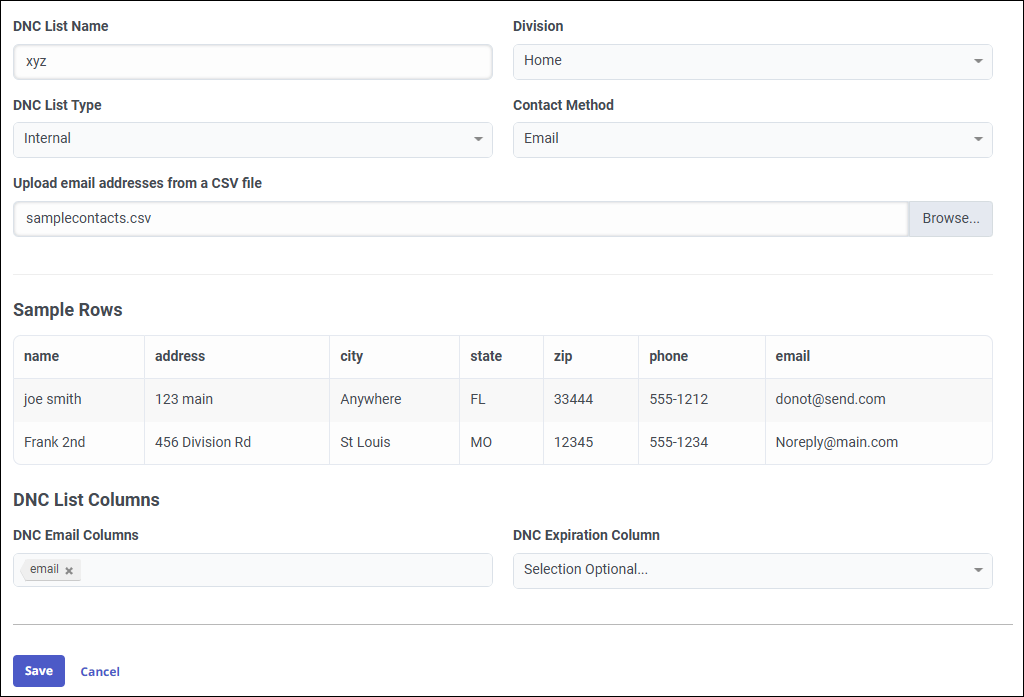The height and width of the screenshot is (697, 1024).
Task: Select the 555-1234 phone cell
Action: point(701,443)
